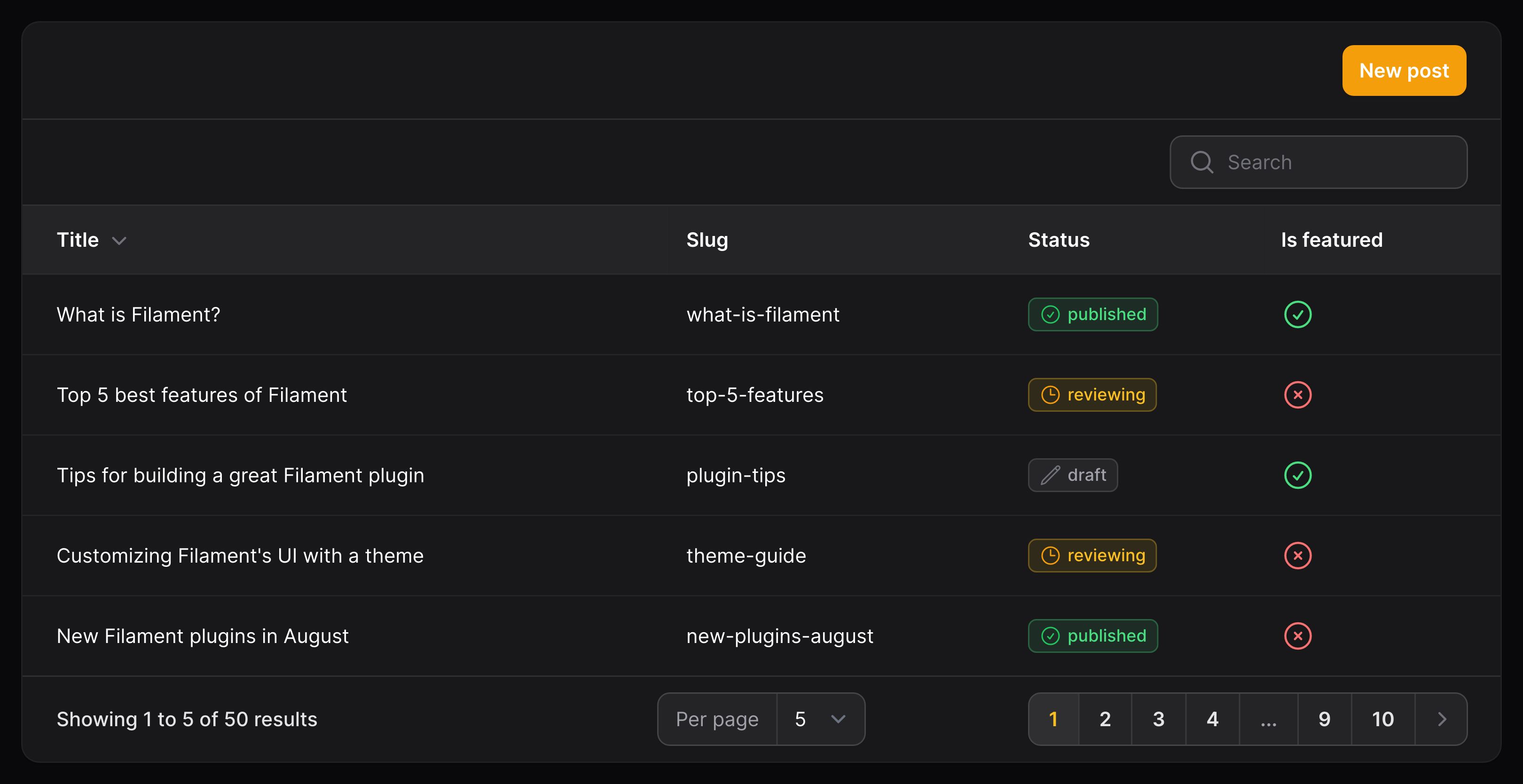Open the post titled What is Filament?
Image resolution: width=1523 pixels, height=784 pixels.
(138, 314)
